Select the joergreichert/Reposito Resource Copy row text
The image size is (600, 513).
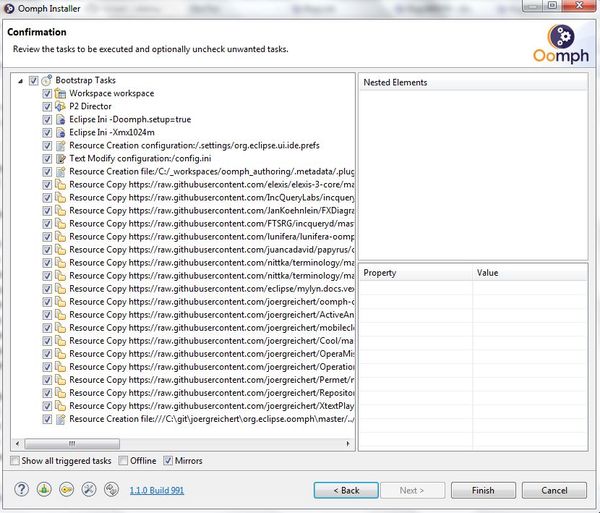(212, 393)
